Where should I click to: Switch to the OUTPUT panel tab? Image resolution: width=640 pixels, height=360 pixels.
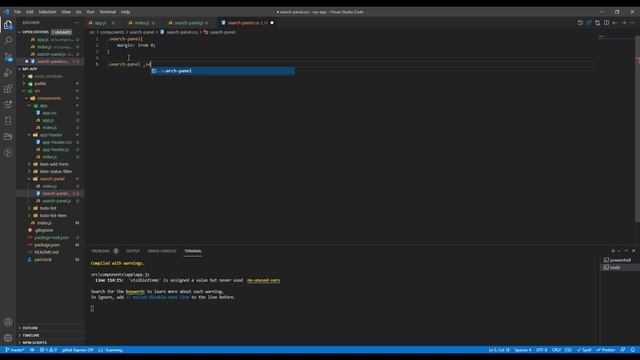tap(133, 251)
